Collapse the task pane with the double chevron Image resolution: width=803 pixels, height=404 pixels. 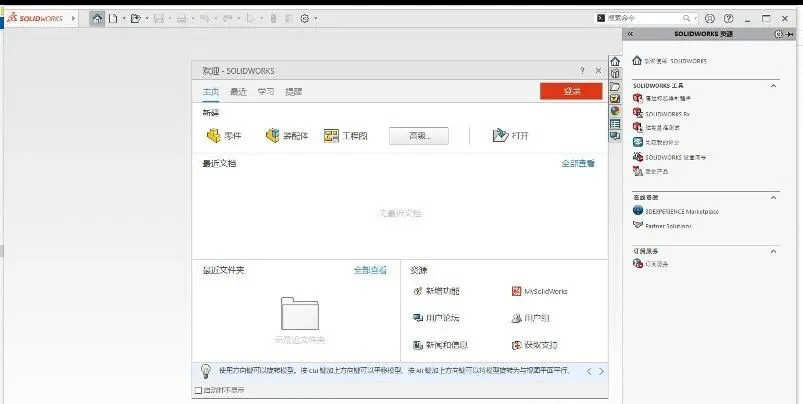(x=630, y=34)
